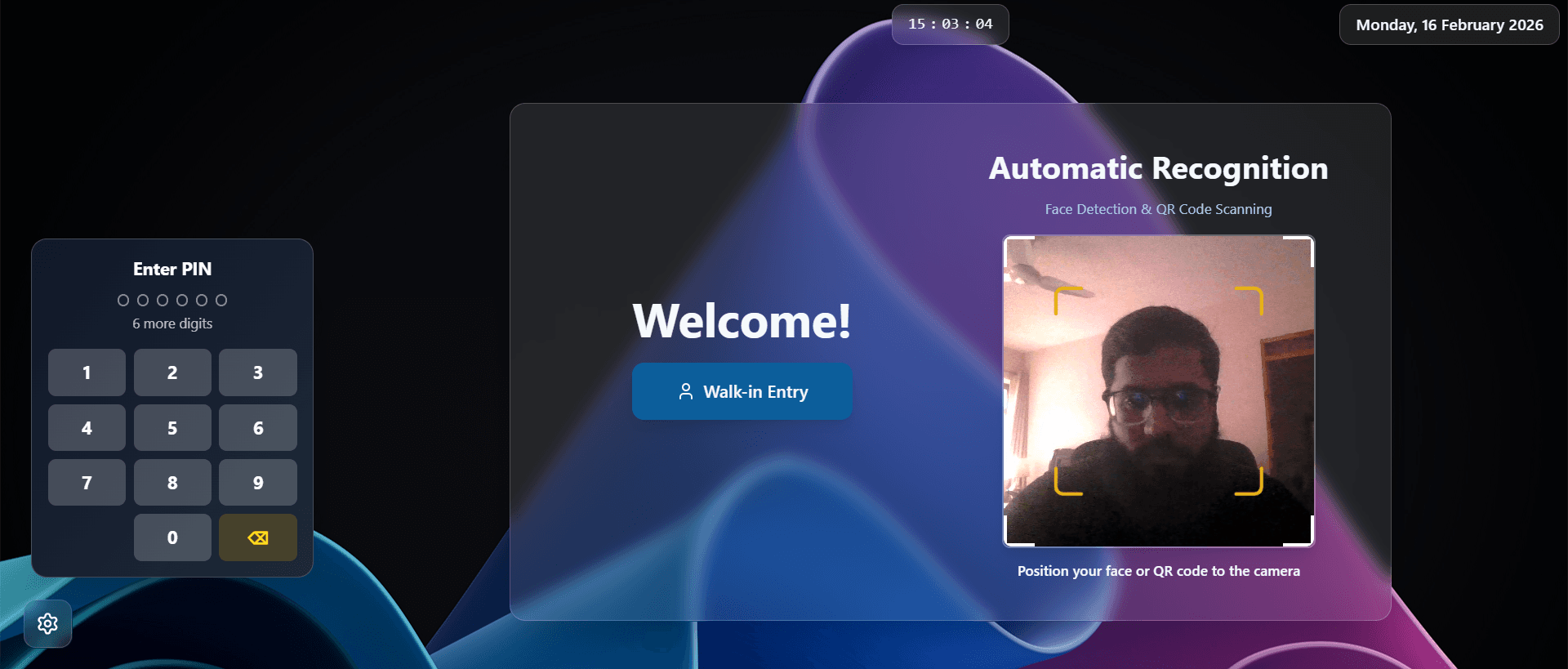Tap keypad digit 7
Screen dimensions: 1568x669
(87, 483)
